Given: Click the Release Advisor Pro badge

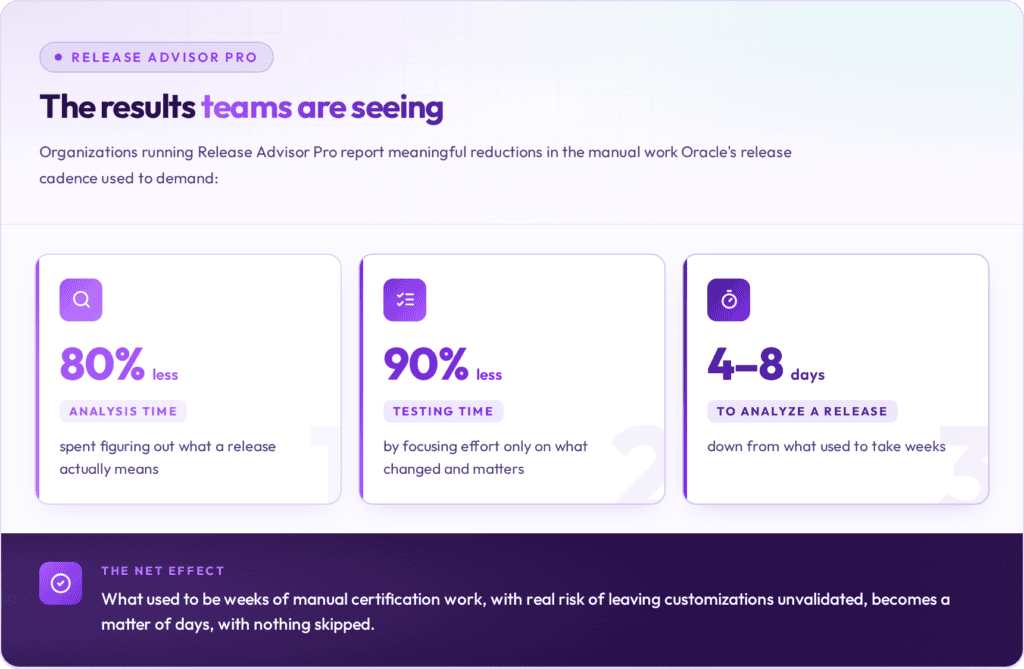Looking at the screenshot, I should pyautogui.click(x=157, y=57).
